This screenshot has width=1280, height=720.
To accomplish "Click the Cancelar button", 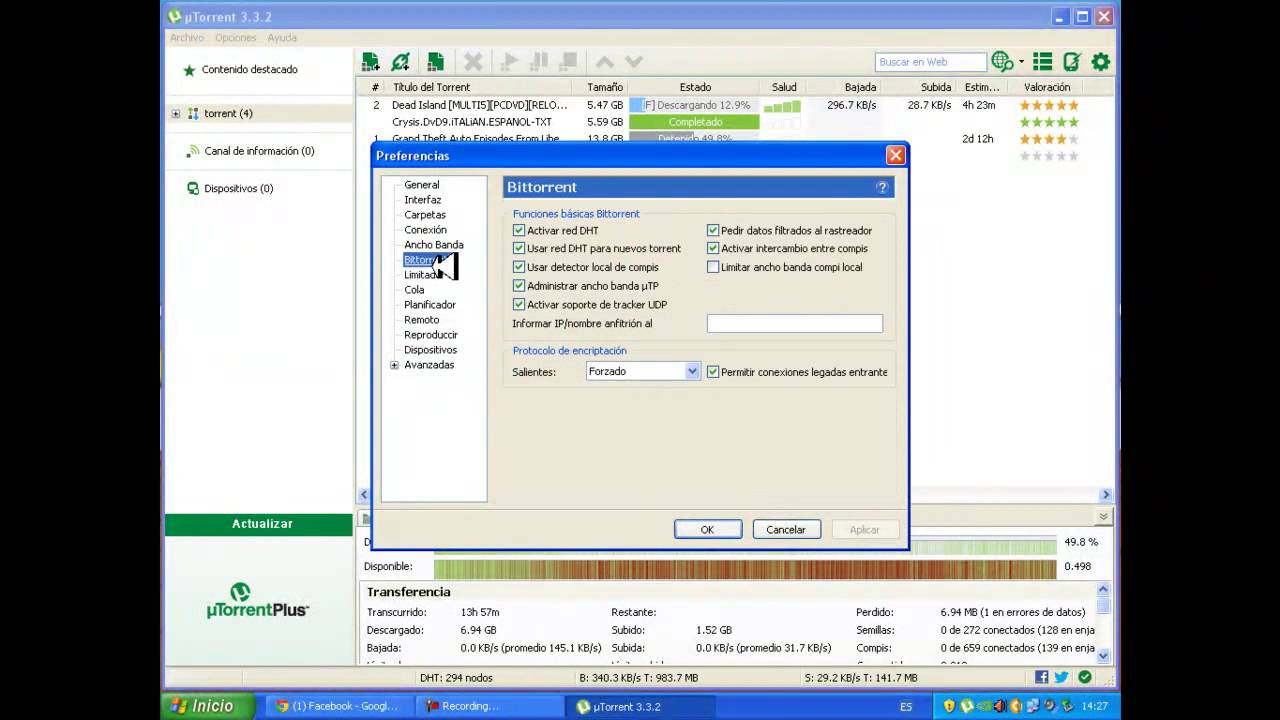I will coord(786,529).
